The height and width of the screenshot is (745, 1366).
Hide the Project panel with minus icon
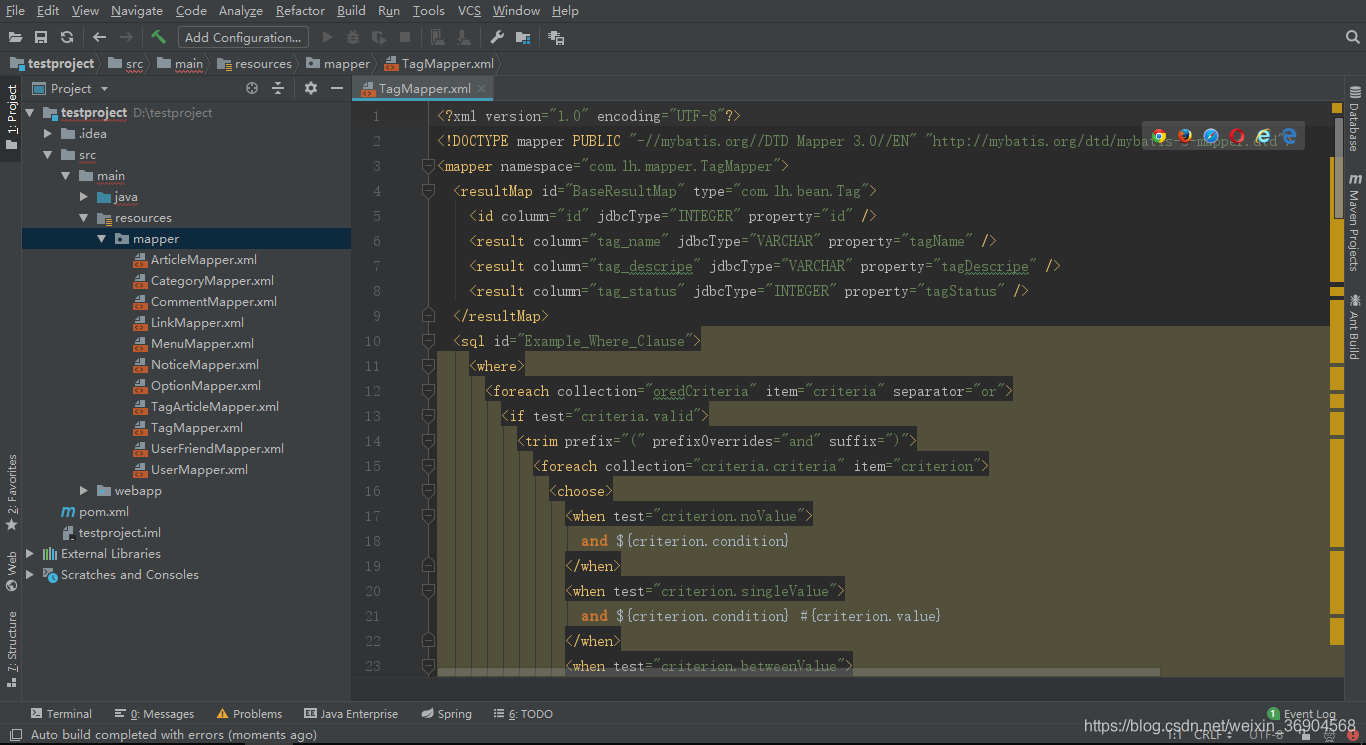[x=337, y=88]
